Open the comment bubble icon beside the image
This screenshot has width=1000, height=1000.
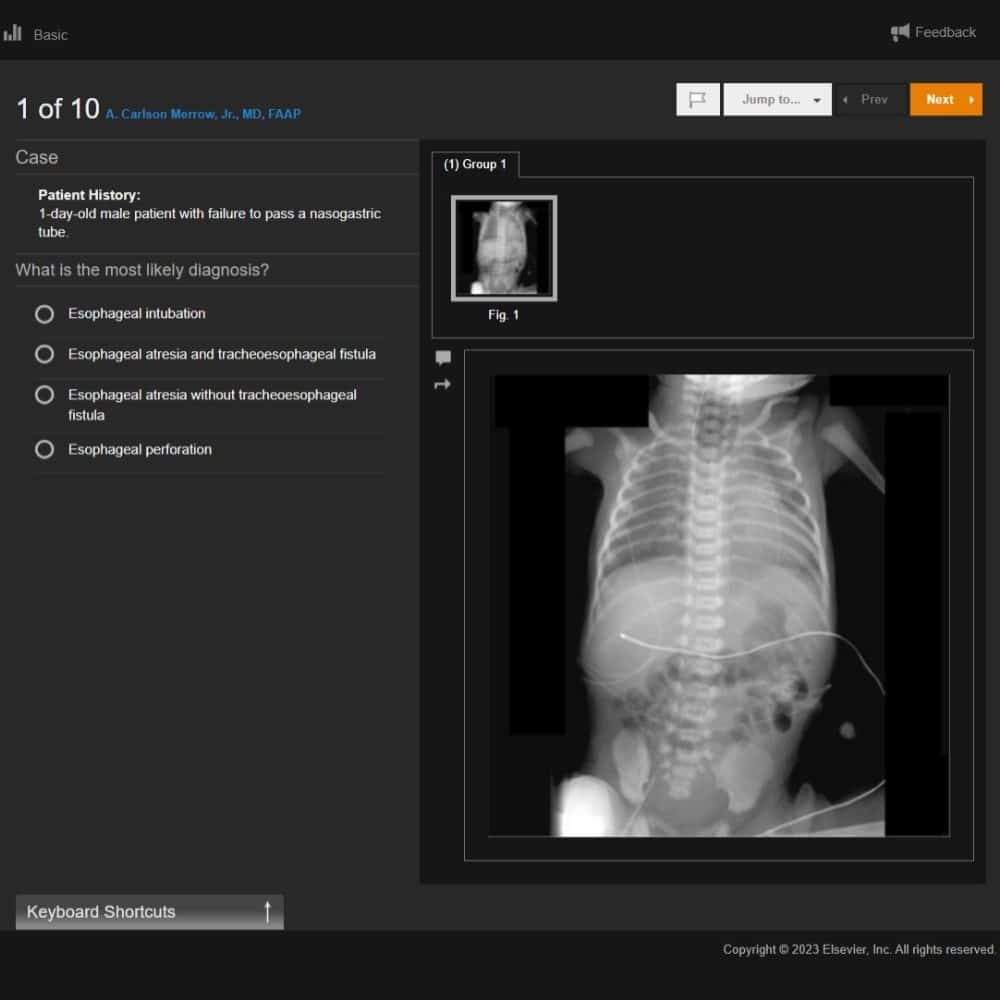pyautogui.click(x=443, y=358)
